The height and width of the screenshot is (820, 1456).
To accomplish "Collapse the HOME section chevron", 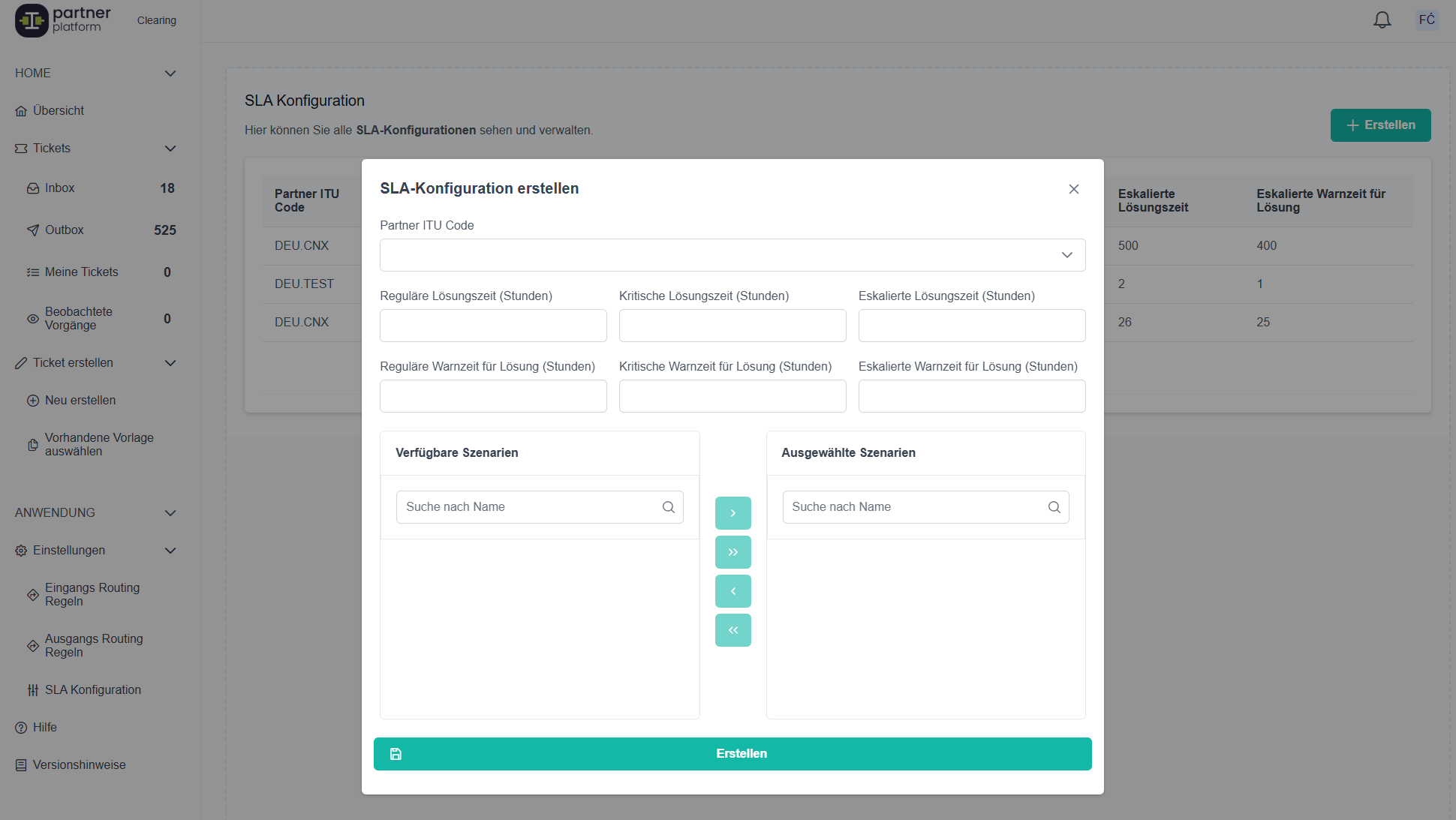I will 170,74.
